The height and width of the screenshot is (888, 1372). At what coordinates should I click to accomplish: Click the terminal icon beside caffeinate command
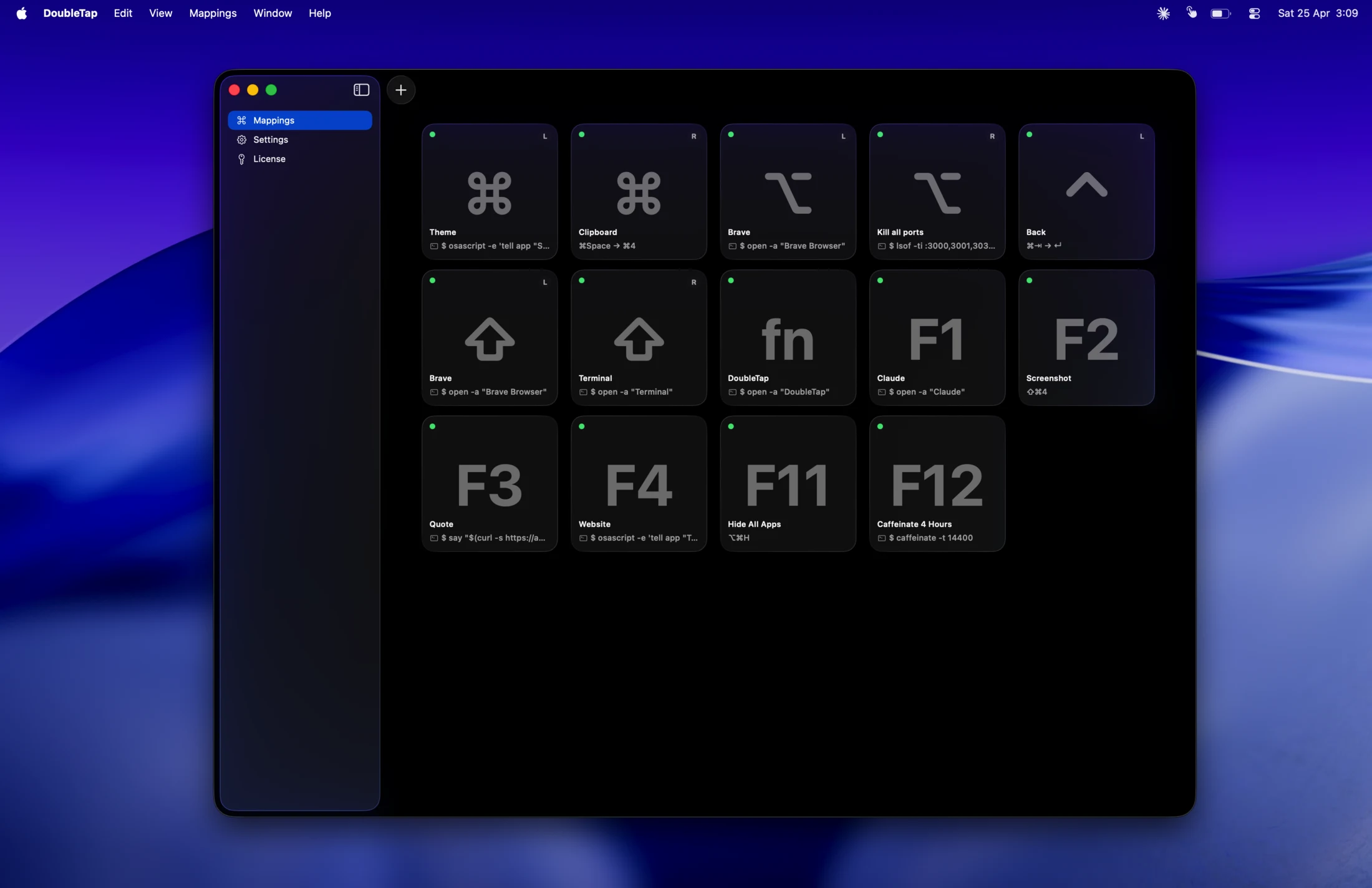(x=882, y=538)
